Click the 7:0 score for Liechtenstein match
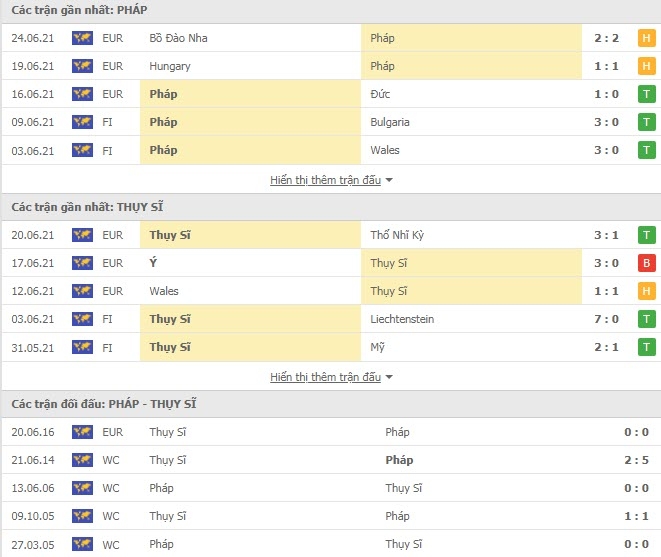 (606, 319)
